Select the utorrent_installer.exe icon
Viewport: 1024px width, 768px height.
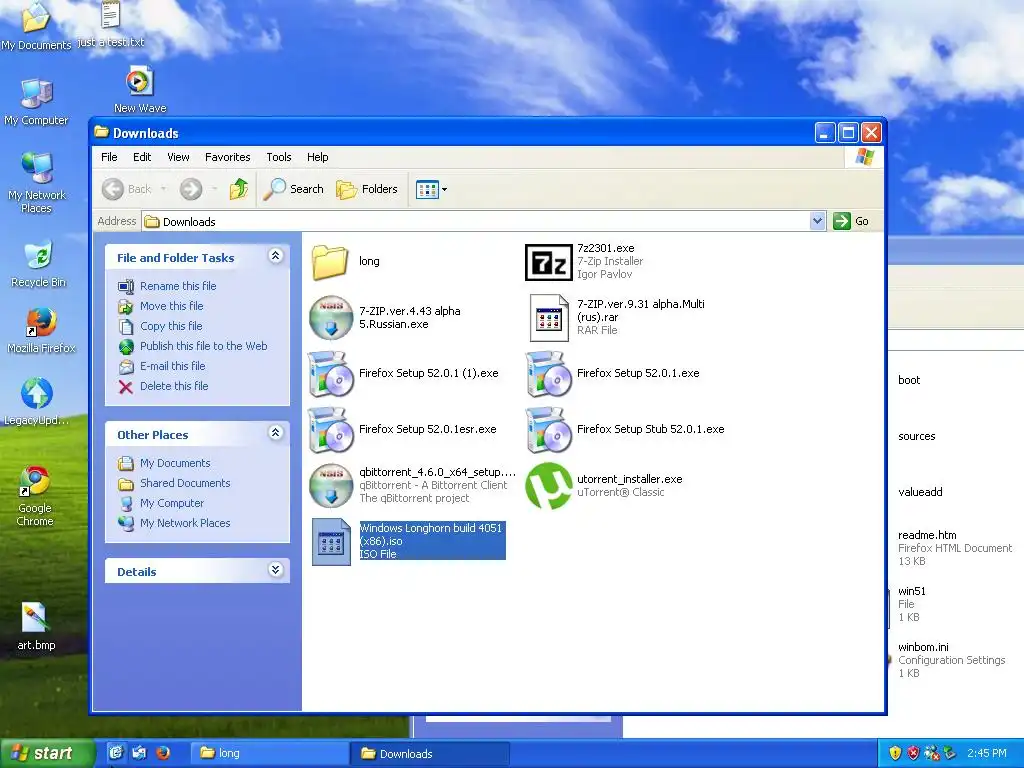coord(549,485)
